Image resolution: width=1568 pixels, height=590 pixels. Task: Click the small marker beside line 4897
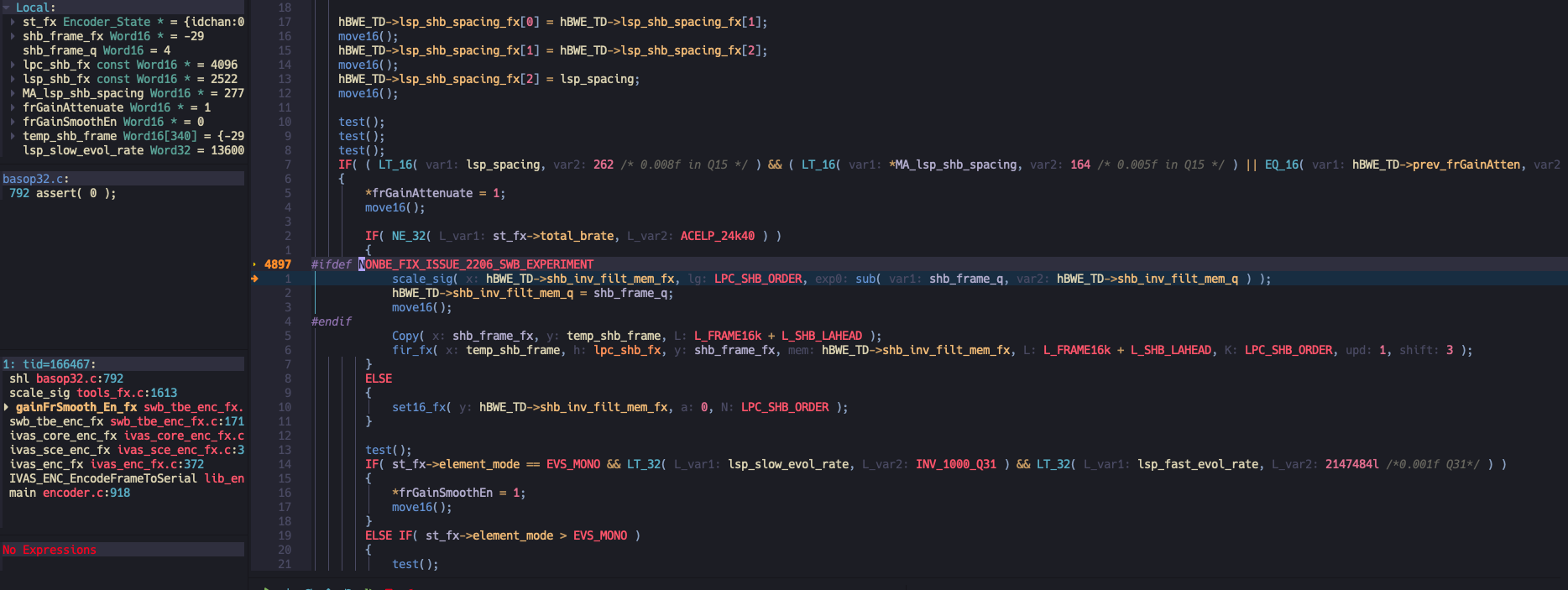254,264
